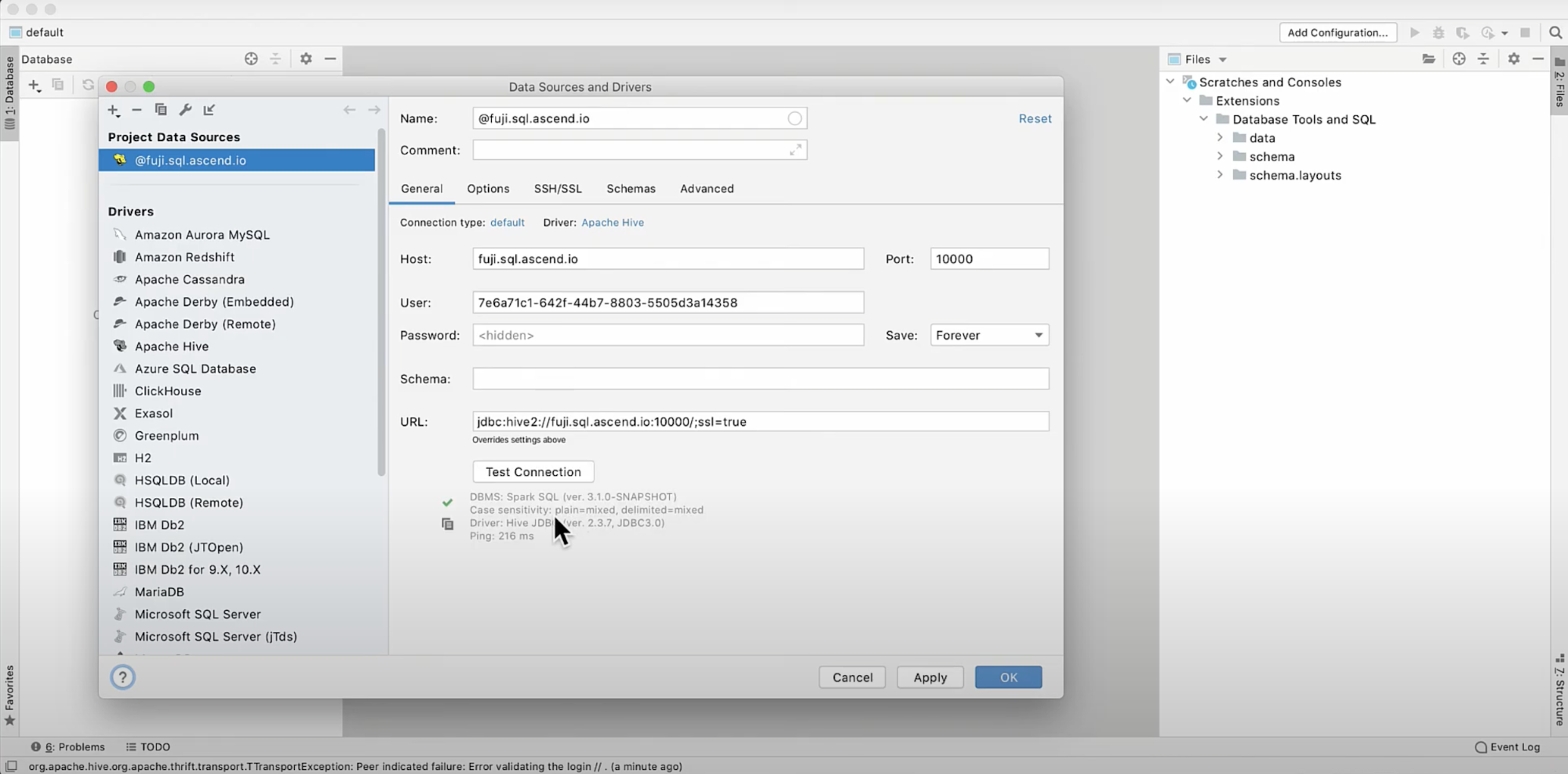This screenshot has height=774, width=1568.
Task: Click the open folder icon in Files panel header
Action: coord(1428,59)
